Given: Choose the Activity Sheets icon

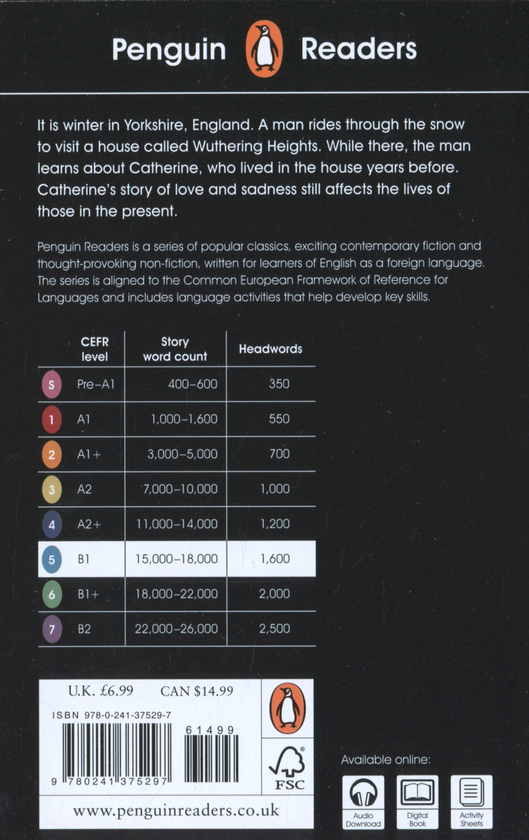Looking at the screenshot, I should [471, 802].
